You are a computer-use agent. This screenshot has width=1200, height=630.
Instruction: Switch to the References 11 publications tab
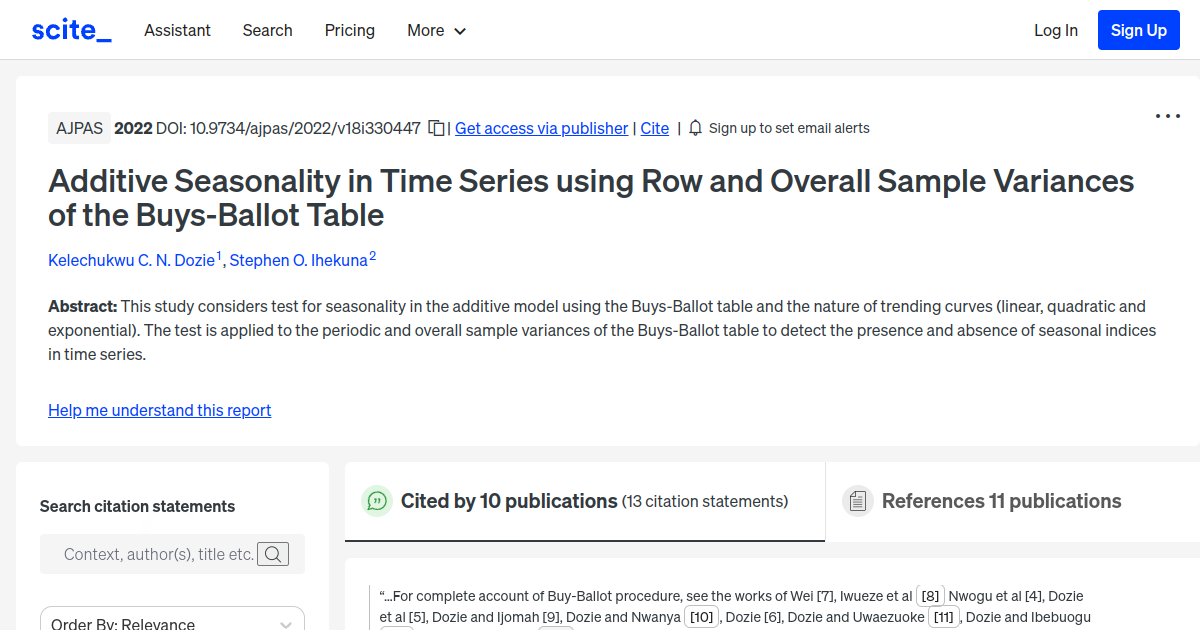pyautogui.click(x=1001, y=501)
